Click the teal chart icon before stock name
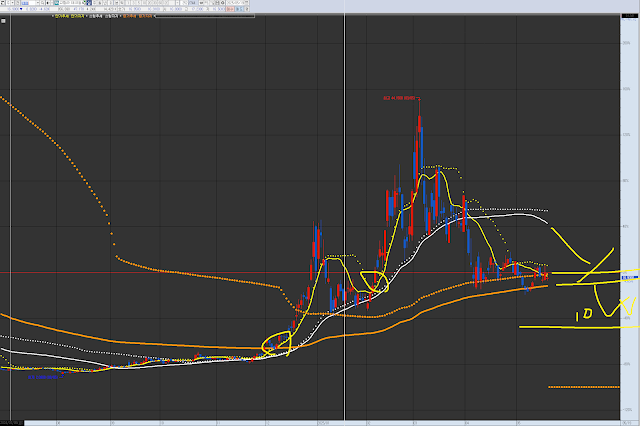This screenshot has width=640, height=426. pos(56,3)
